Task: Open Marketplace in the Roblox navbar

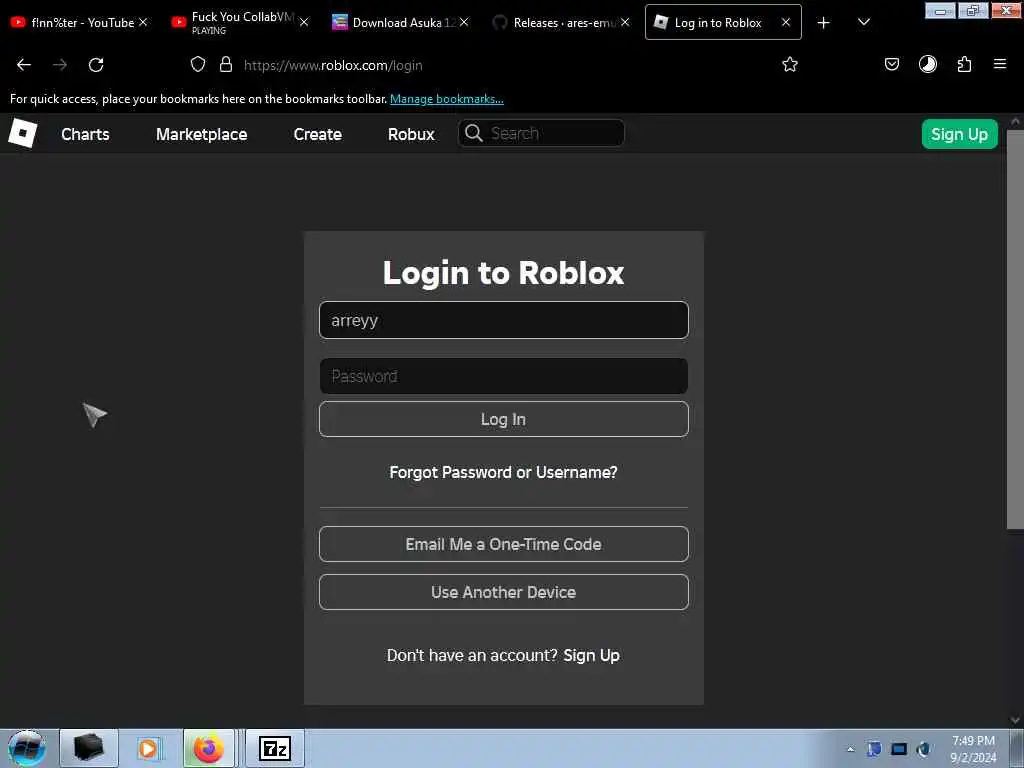Action: pos(201,134)
